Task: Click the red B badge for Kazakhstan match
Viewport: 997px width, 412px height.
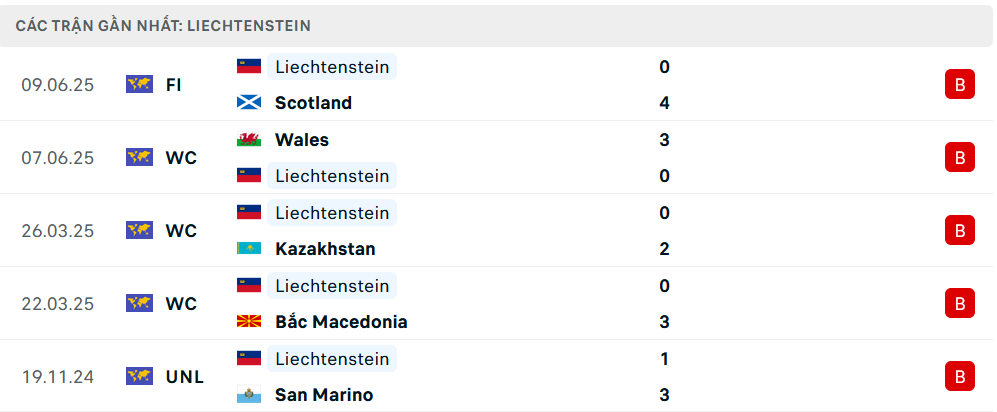Action: tap(959, 231)
